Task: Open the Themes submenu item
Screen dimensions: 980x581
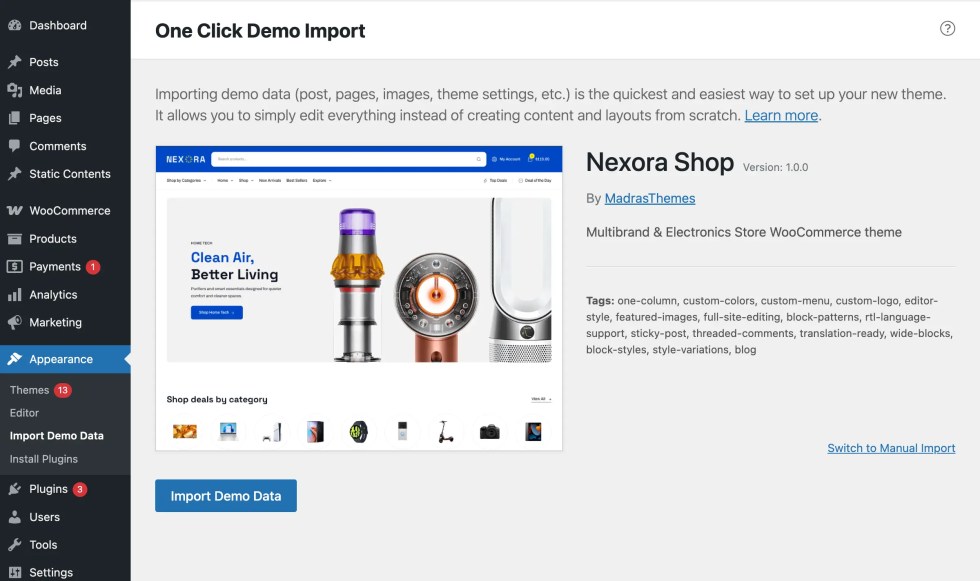Action: coord(29,390)
